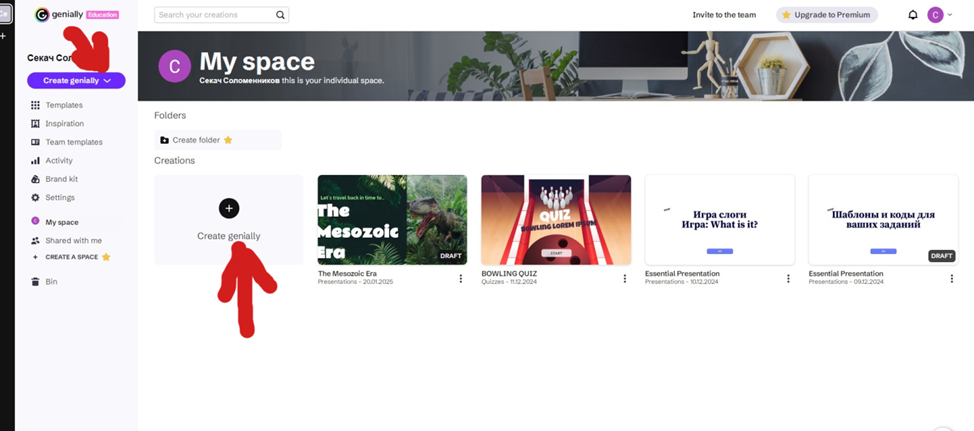Click the BOWLING QUIZ title text

[x=509, y=273]
